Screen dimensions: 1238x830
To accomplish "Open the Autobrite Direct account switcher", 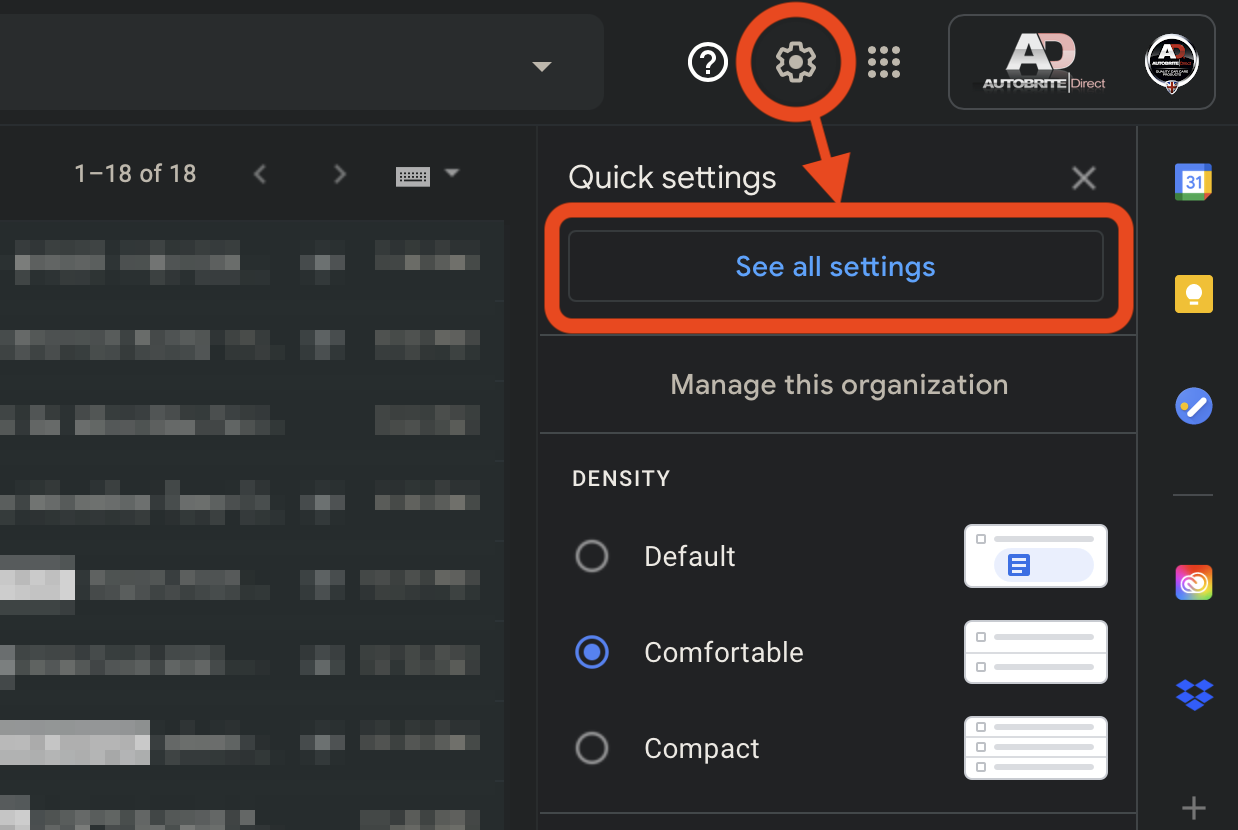I will click(1081, 62).
